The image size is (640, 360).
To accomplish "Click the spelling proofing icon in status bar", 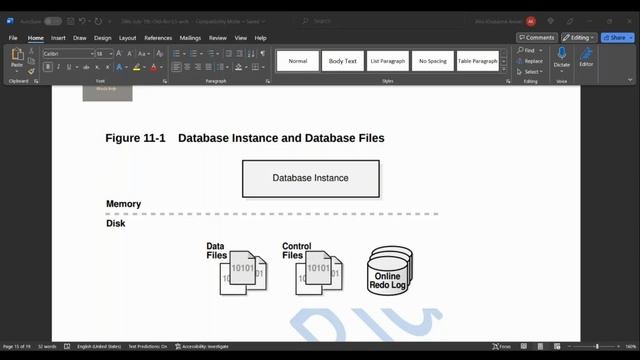I will coord(67,347).
